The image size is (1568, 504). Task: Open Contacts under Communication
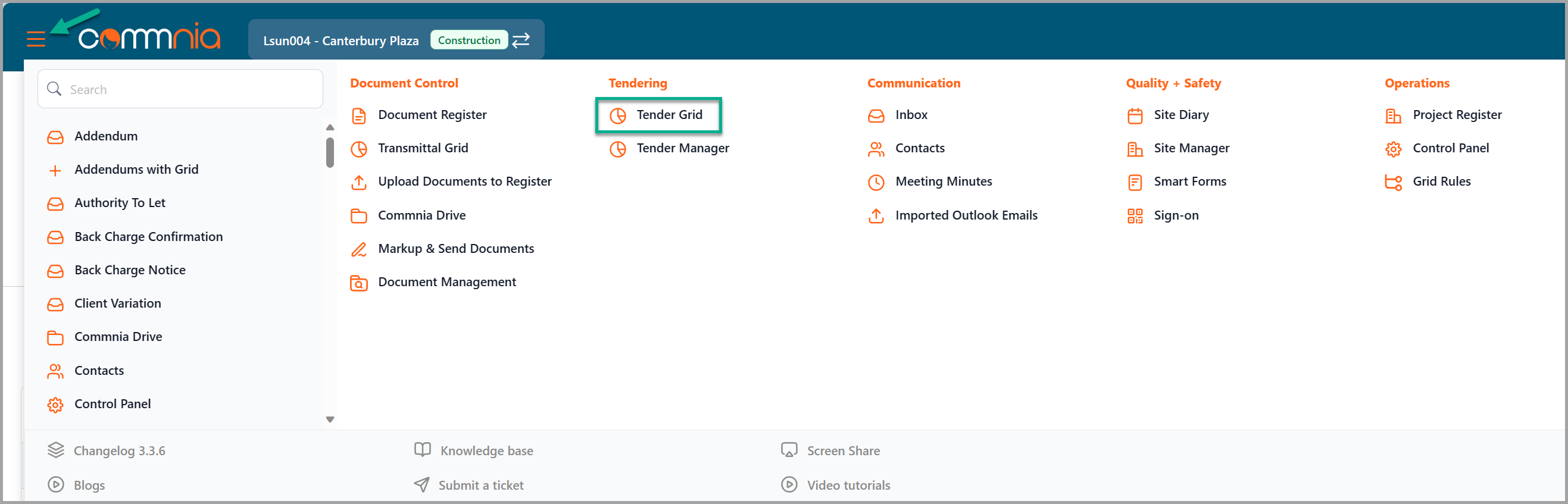(920, 148)
